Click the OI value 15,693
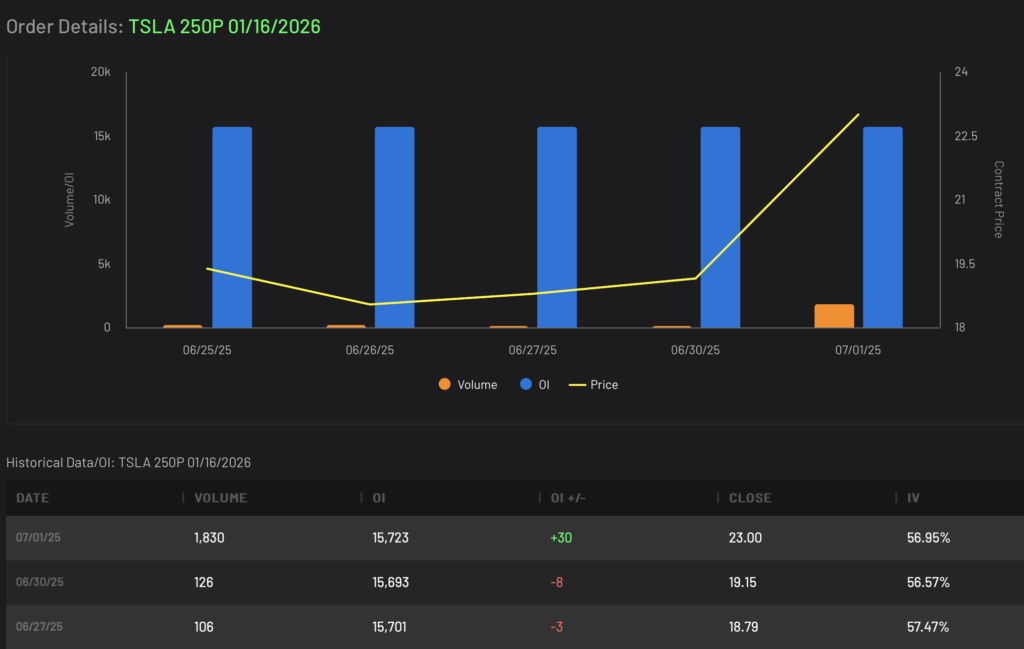The width and height of the screenshot is (1024, 649). (391, 582)
